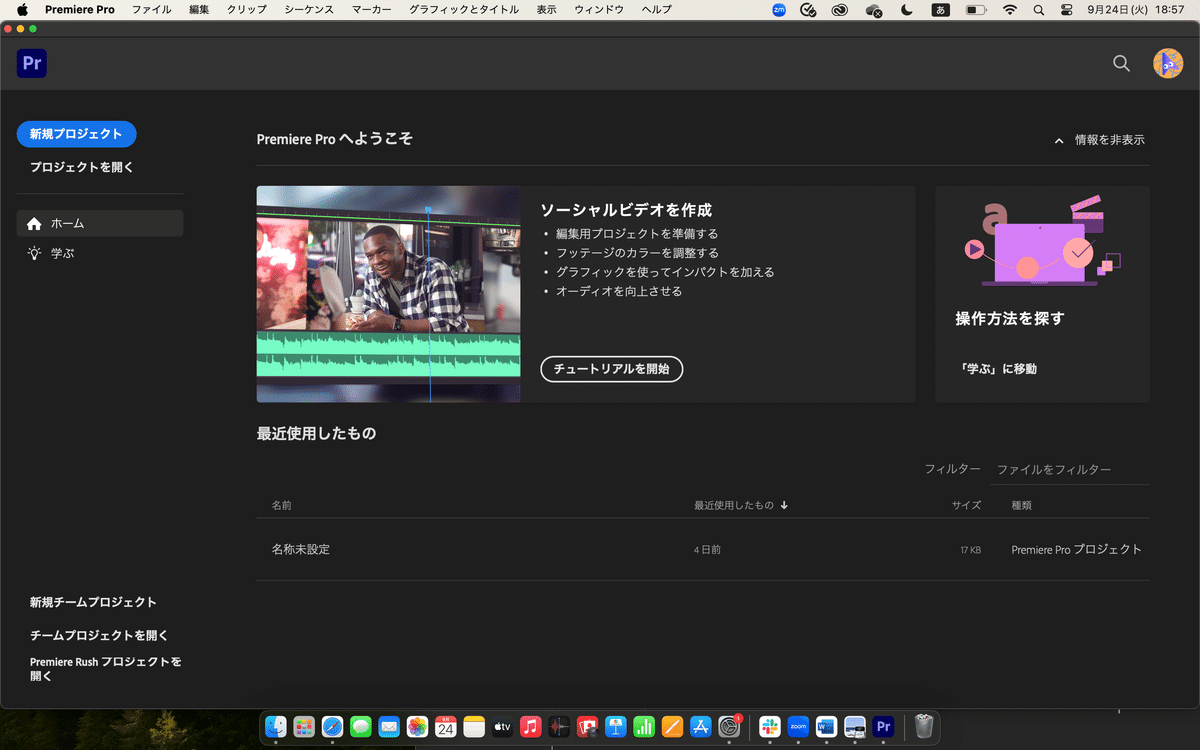Open Word from the Dock
The image size is (1200, 750).
pyautogui.click(x=826, y=727)
